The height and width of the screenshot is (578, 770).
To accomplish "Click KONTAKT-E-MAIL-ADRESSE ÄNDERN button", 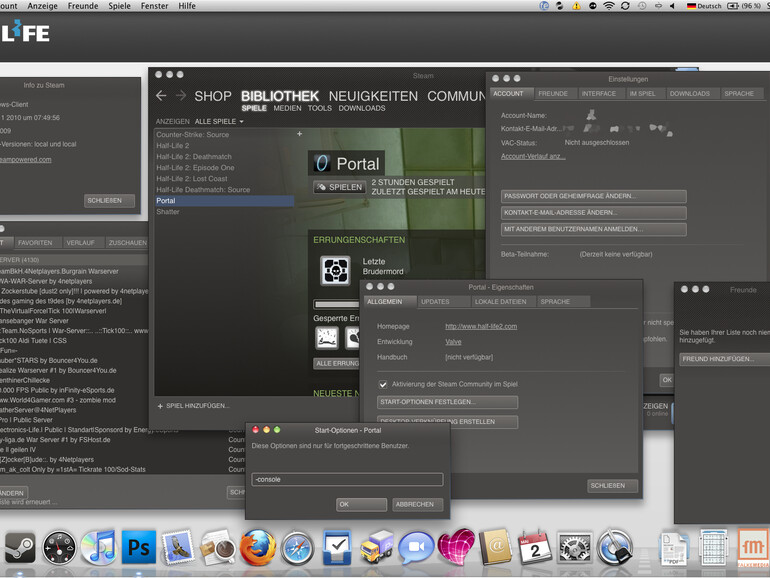I will (x=594, y=213).
